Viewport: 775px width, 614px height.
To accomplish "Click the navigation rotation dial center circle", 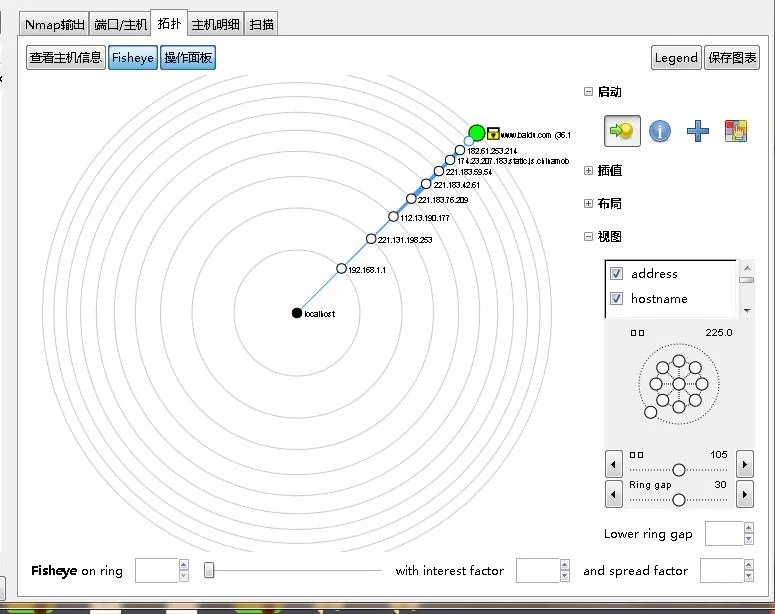I will tap(679, 384).
